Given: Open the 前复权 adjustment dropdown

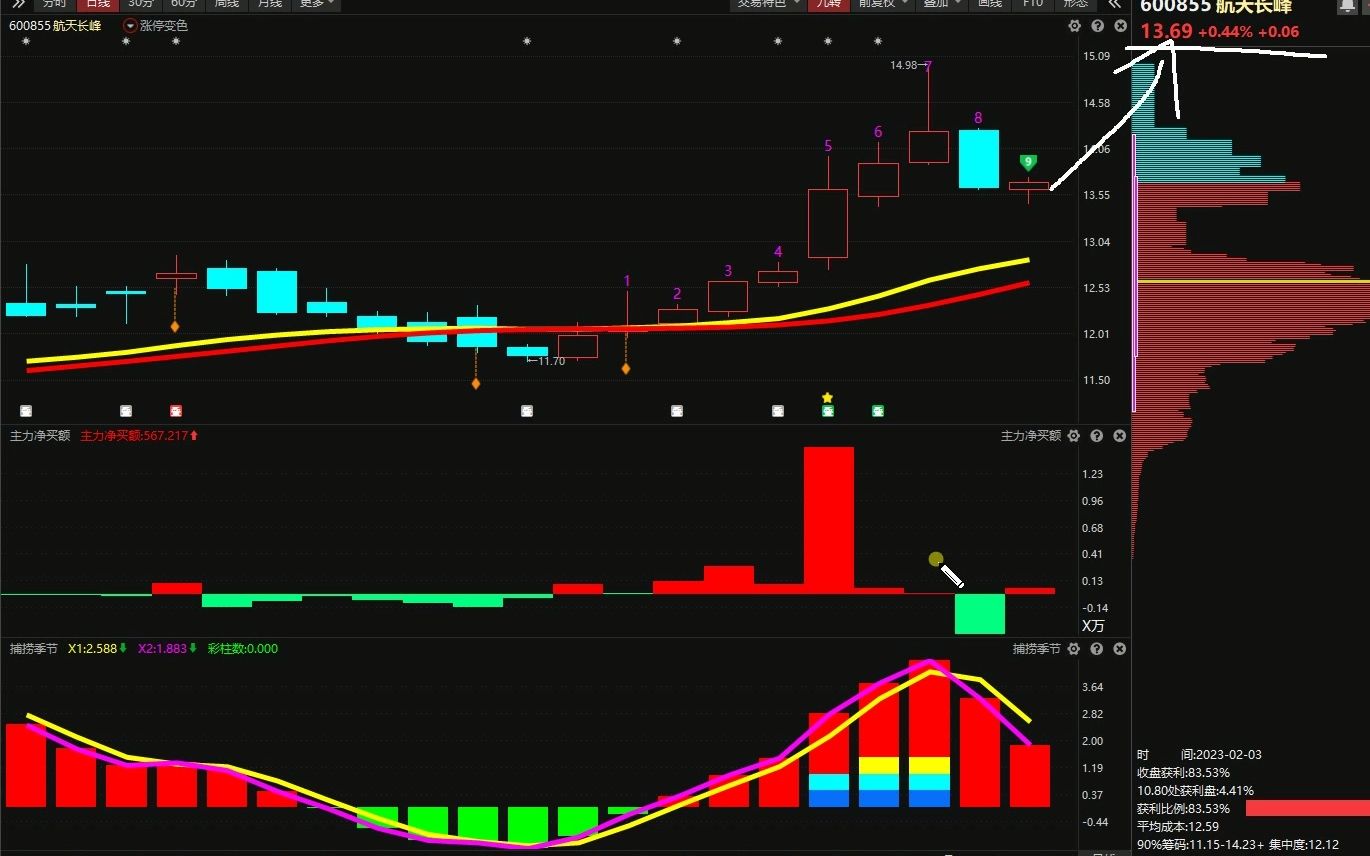Looking at the screenshot, I should (x=883, y=3).
